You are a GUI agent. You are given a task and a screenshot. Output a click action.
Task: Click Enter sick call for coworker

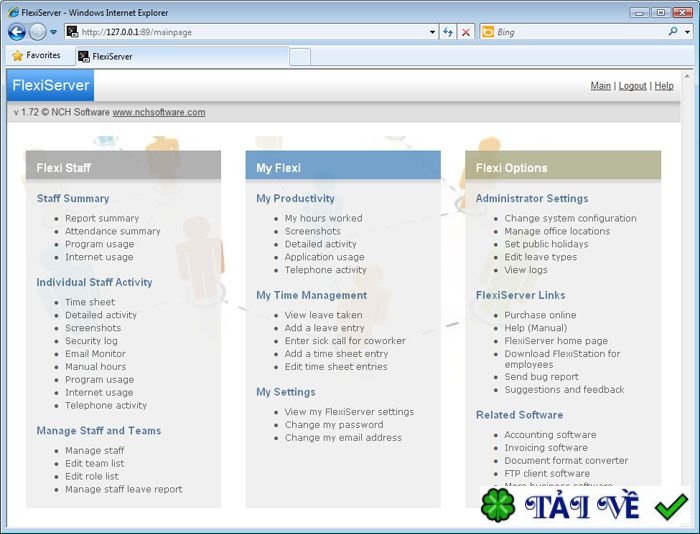345,341
